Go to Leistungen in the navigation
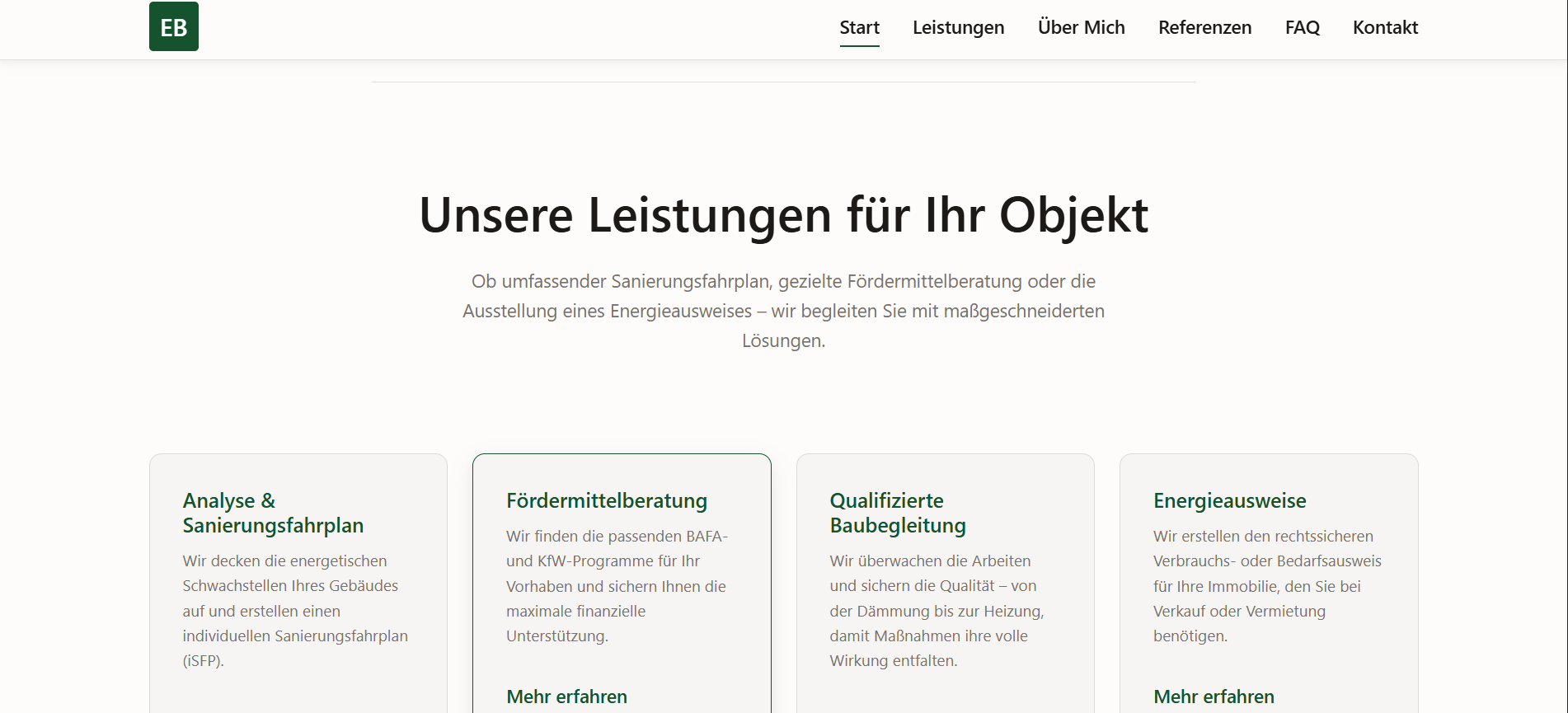 point(958,27)
